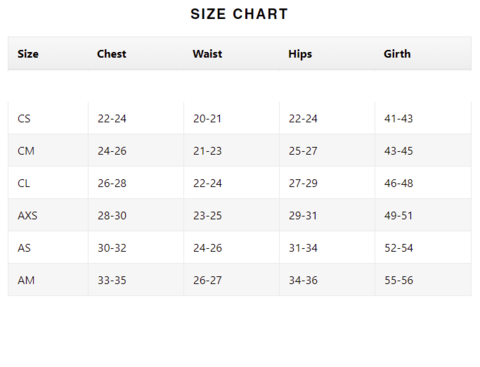This screenshot has height=367, width=480.
Task: Click the Waist column header
Action: click(x=207, y=54)
